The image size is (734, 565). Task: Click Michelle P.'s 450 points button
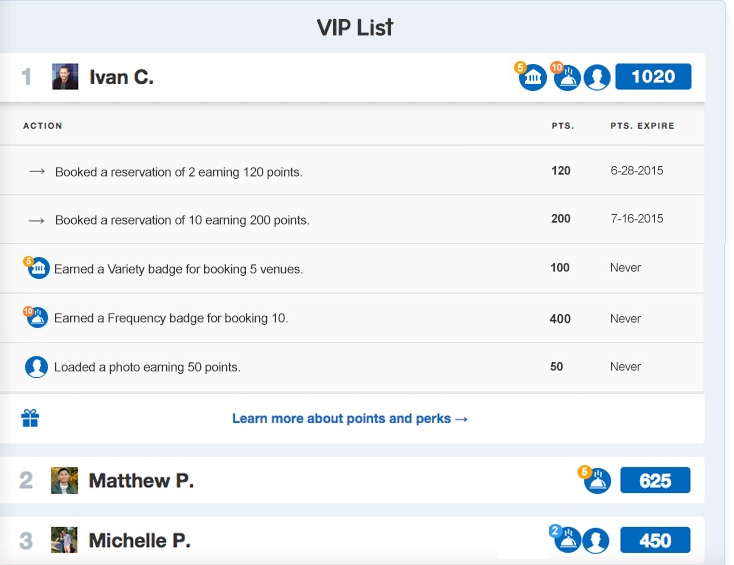pos(655,540)
